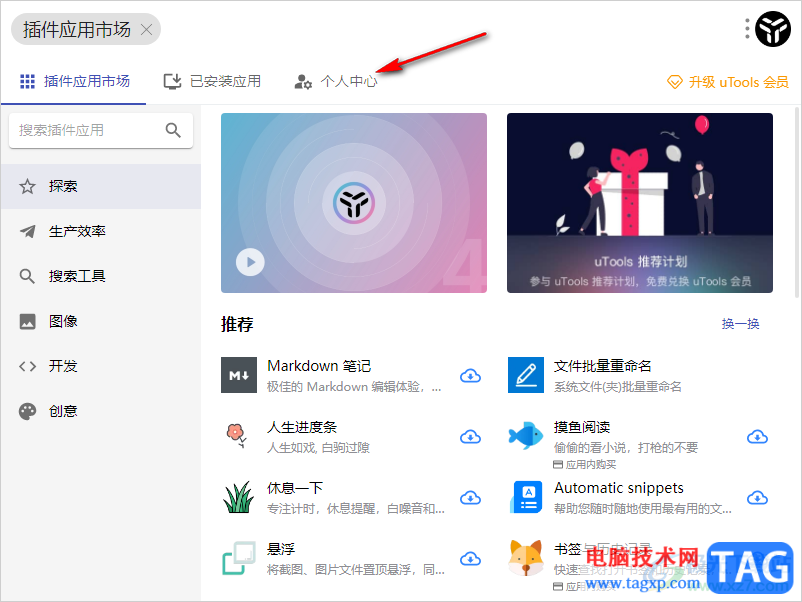Open 文件批量重命名 plugin icon
This screenshot has width=802, height=602.
coord(526,375)
